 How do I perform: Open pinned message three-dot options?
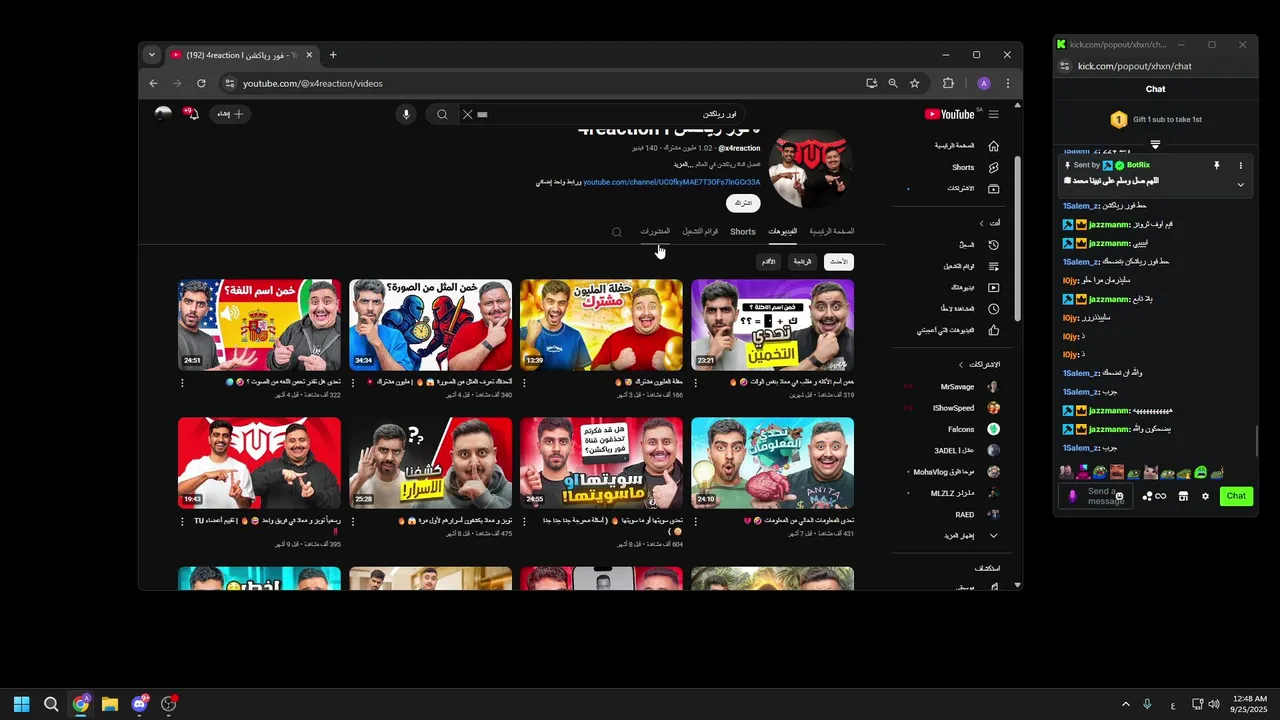(x=1240, y=165)
